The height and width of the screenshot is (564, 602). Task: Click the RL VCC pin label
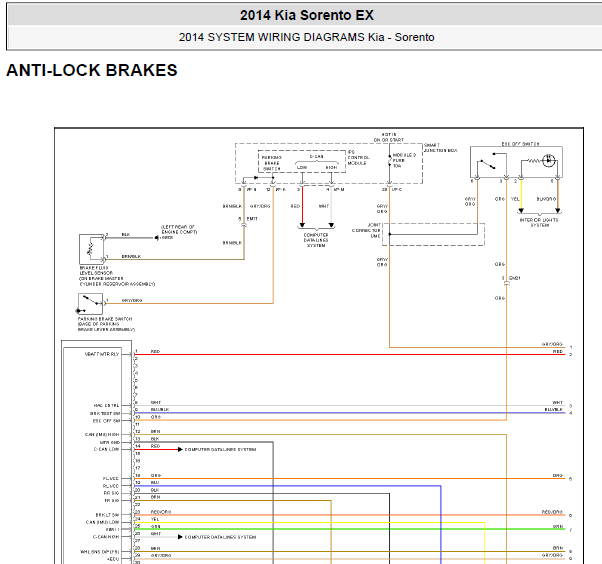pyautogui.click(x=111, y=486)
